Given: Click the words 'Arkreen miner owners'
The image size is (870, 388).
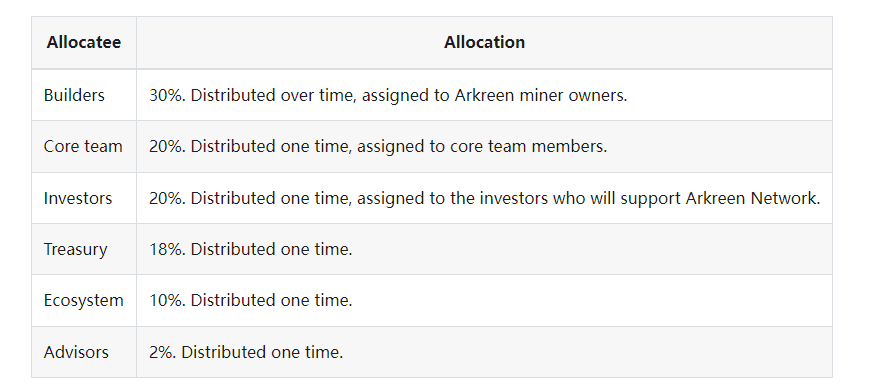Looking at the screenshot, I should (x=540, y=95).
